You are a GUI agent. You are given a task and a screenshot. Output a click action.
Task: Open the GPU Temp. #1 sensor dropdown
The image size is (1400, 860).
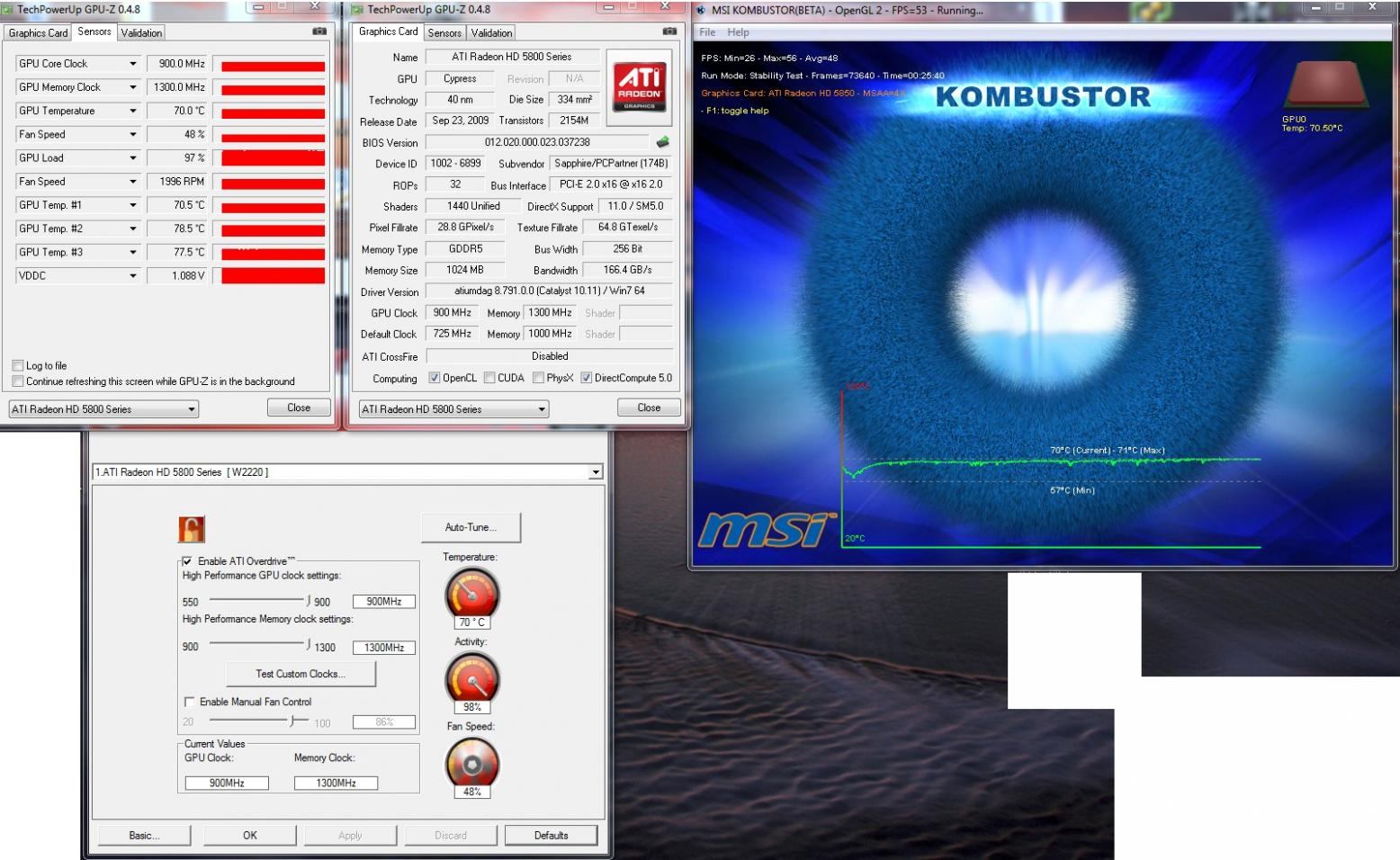tap(133, 205)
